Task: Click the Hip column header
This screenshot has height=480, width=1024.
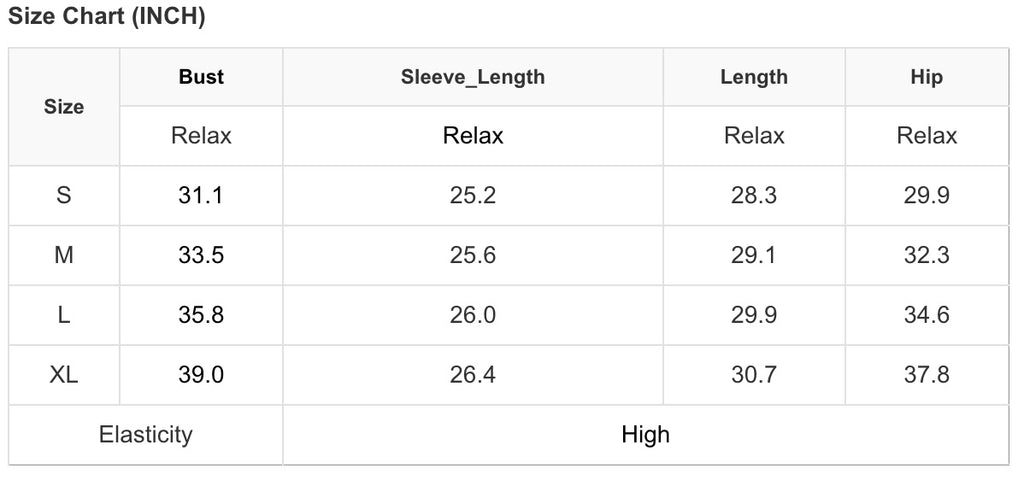Action: [x=927, y=77]
